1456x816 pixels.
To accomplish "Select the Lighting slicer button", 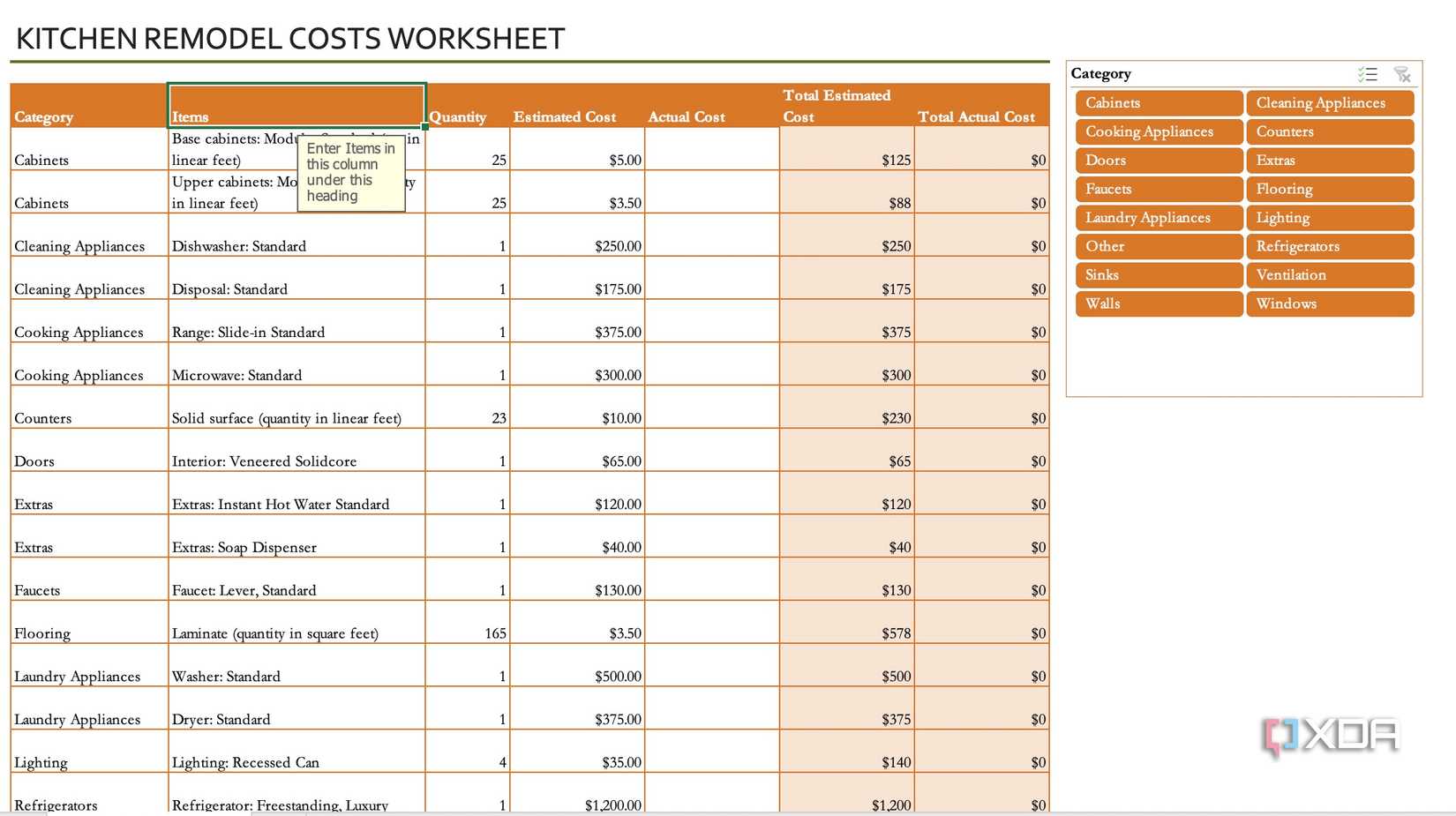I will tap(1330, 217).
